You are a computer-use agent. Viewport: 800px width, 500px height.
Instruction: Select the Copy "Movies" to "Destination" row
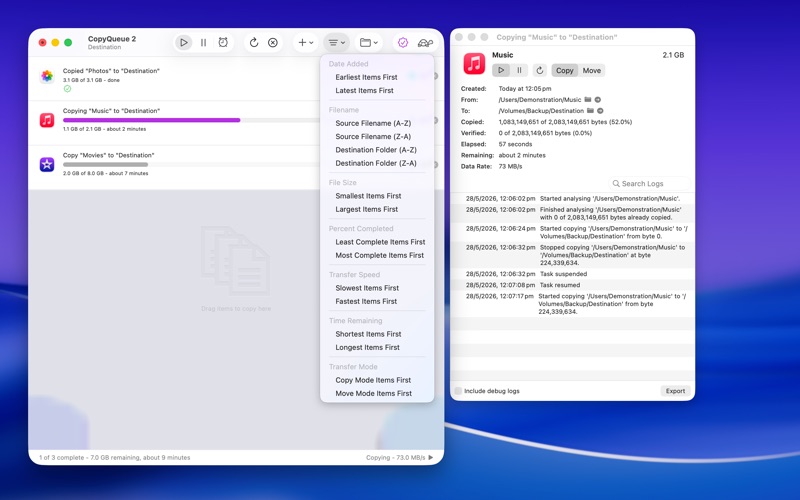[x=236, y=167]
